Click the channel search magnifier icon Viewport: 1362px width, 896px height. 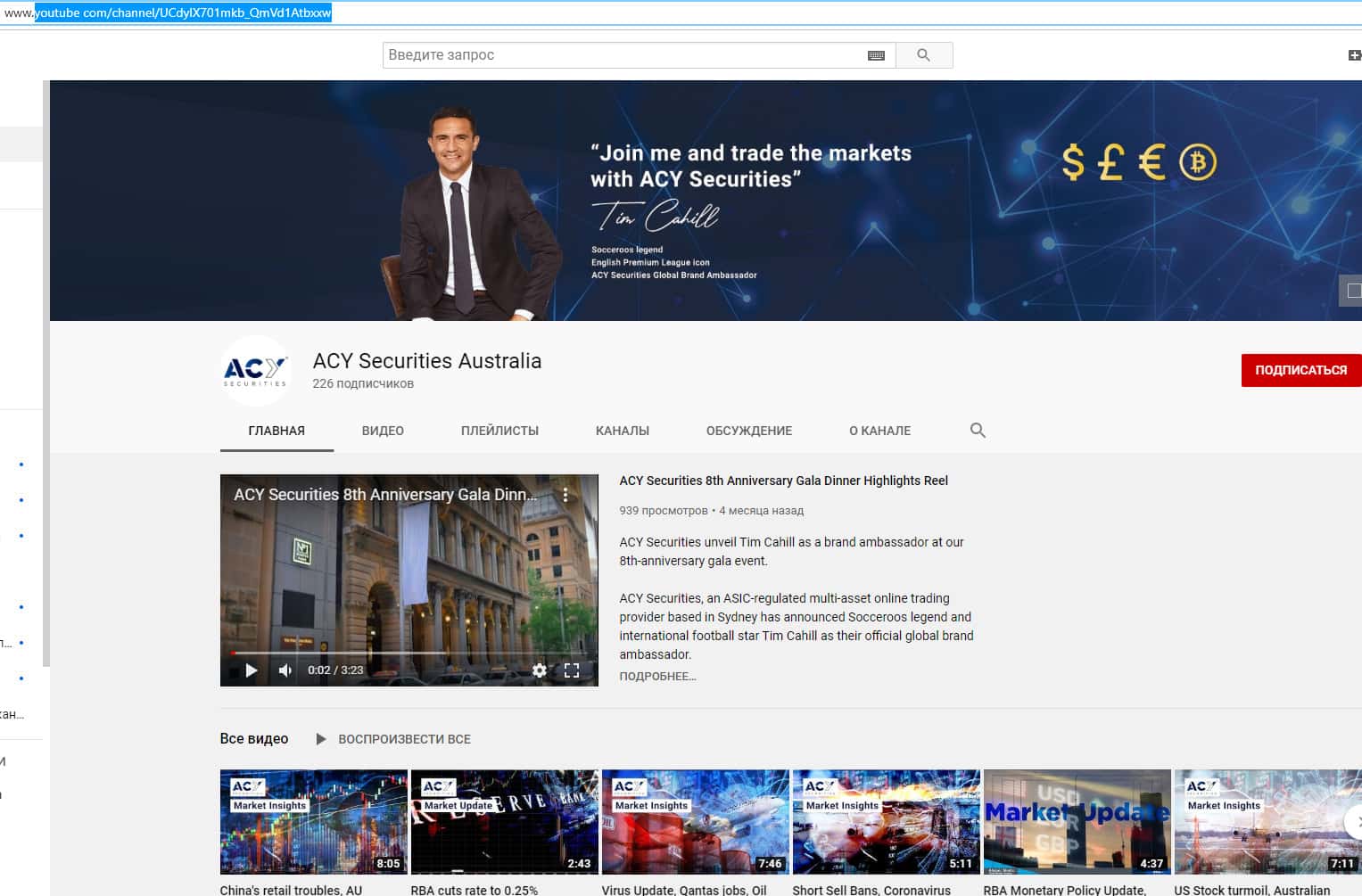click(x=978, y=431)
